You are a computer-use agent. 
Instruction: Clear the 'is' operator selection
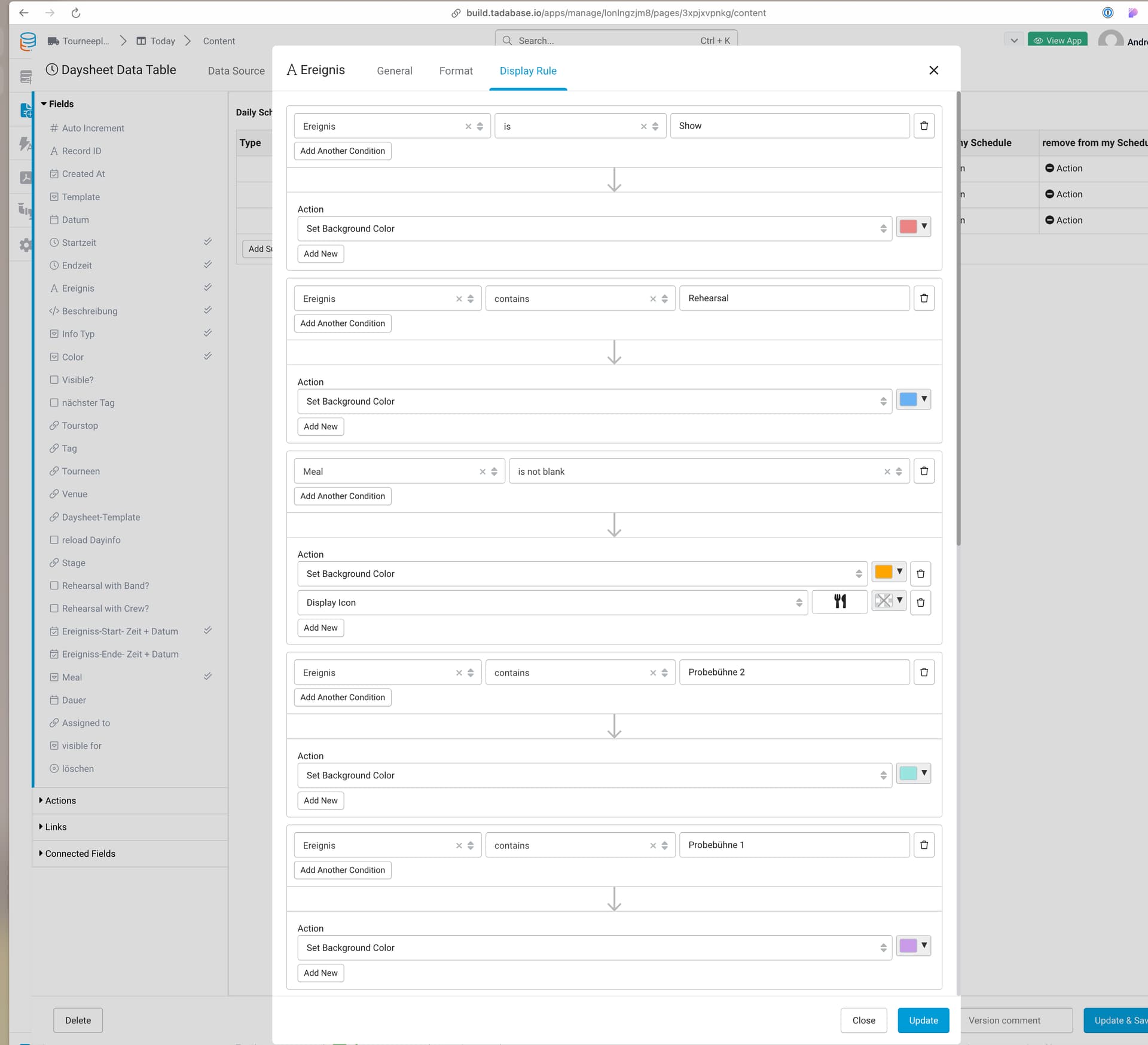tap(643, 127)
